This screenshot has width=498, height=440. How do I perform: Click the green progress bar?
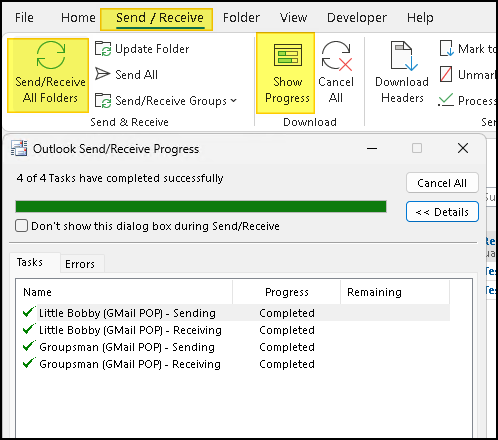point(201,206)
